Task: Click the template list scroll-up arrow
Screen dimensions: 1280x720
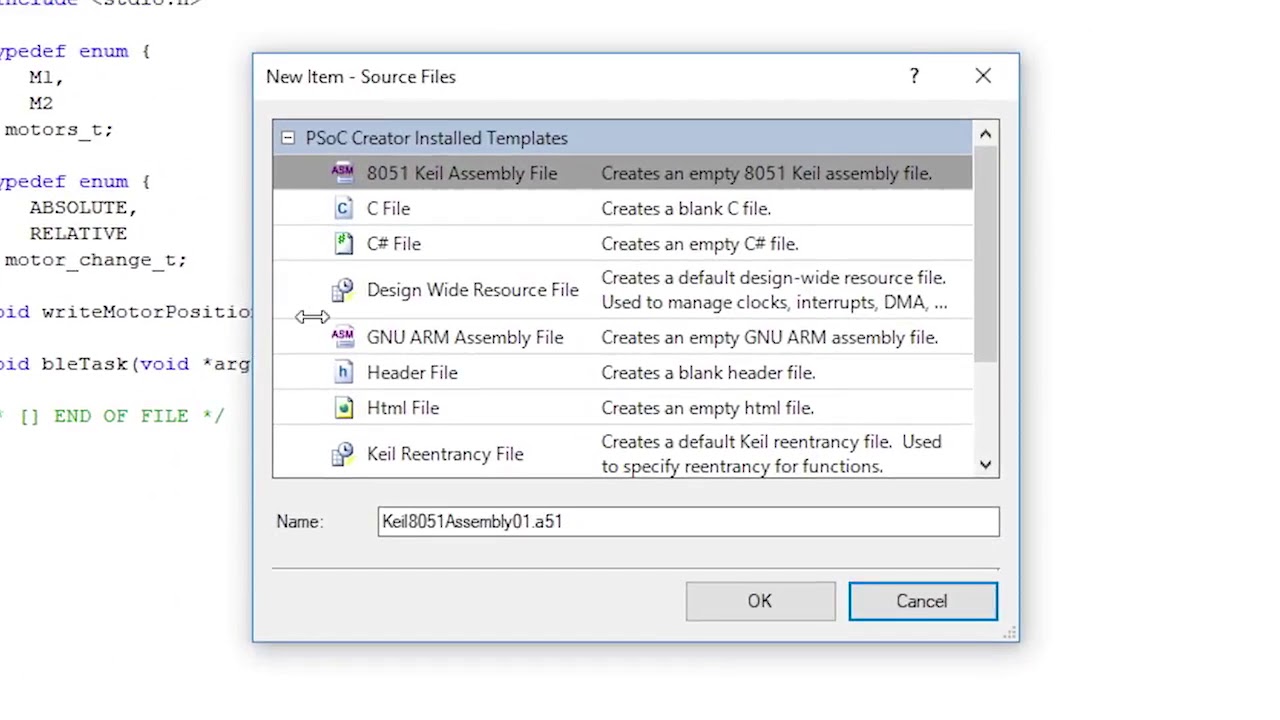Action: [985, 134]
